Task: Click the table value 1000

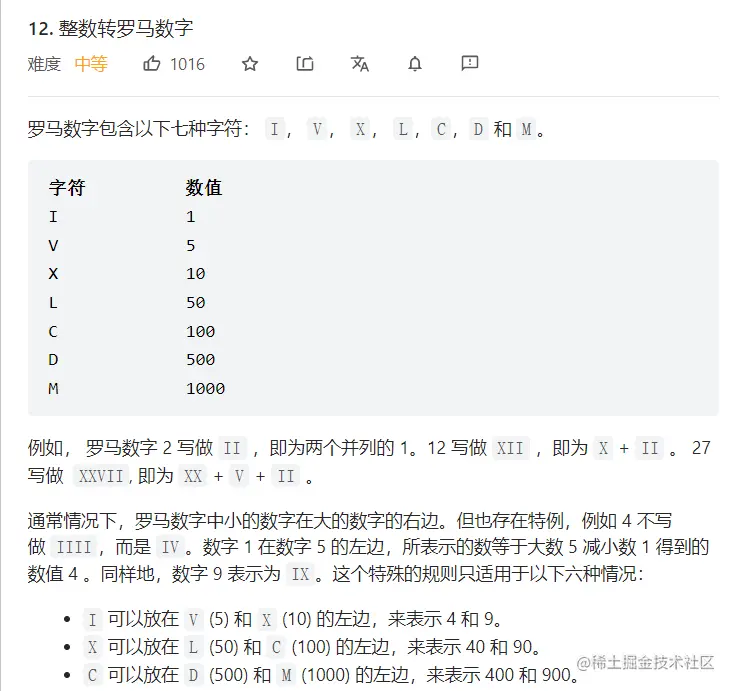Action: coord(206,389)
